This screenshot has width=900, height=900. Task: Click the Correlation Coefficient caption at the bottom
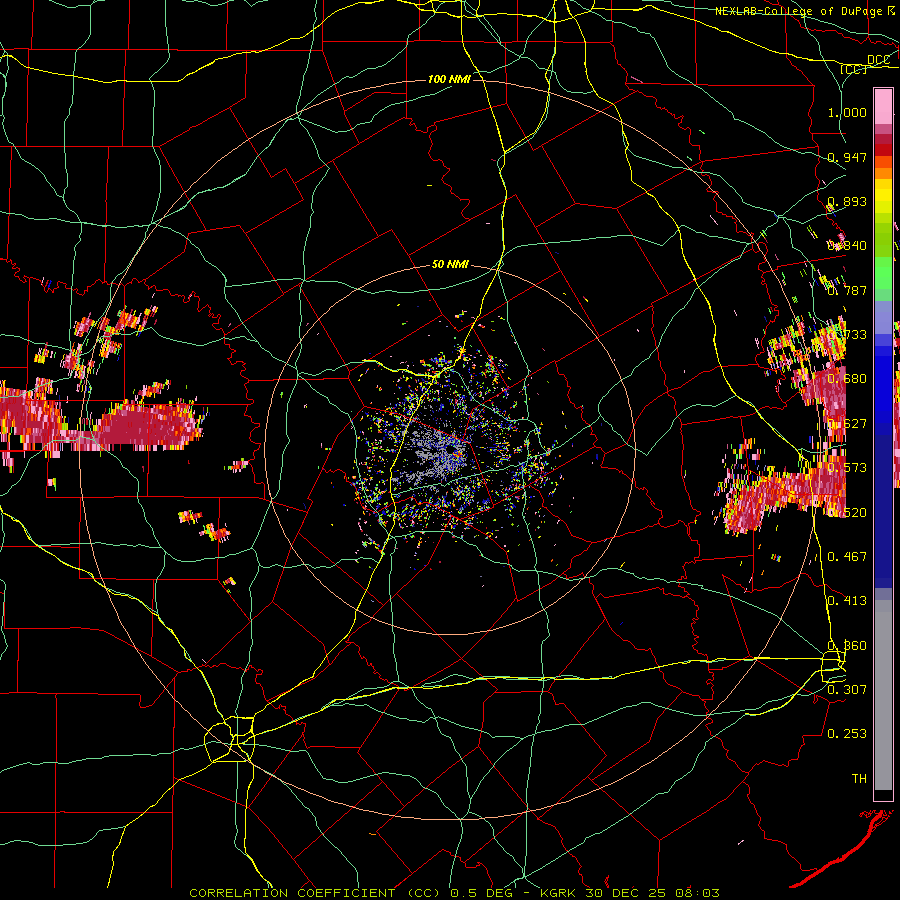[454, 893]
